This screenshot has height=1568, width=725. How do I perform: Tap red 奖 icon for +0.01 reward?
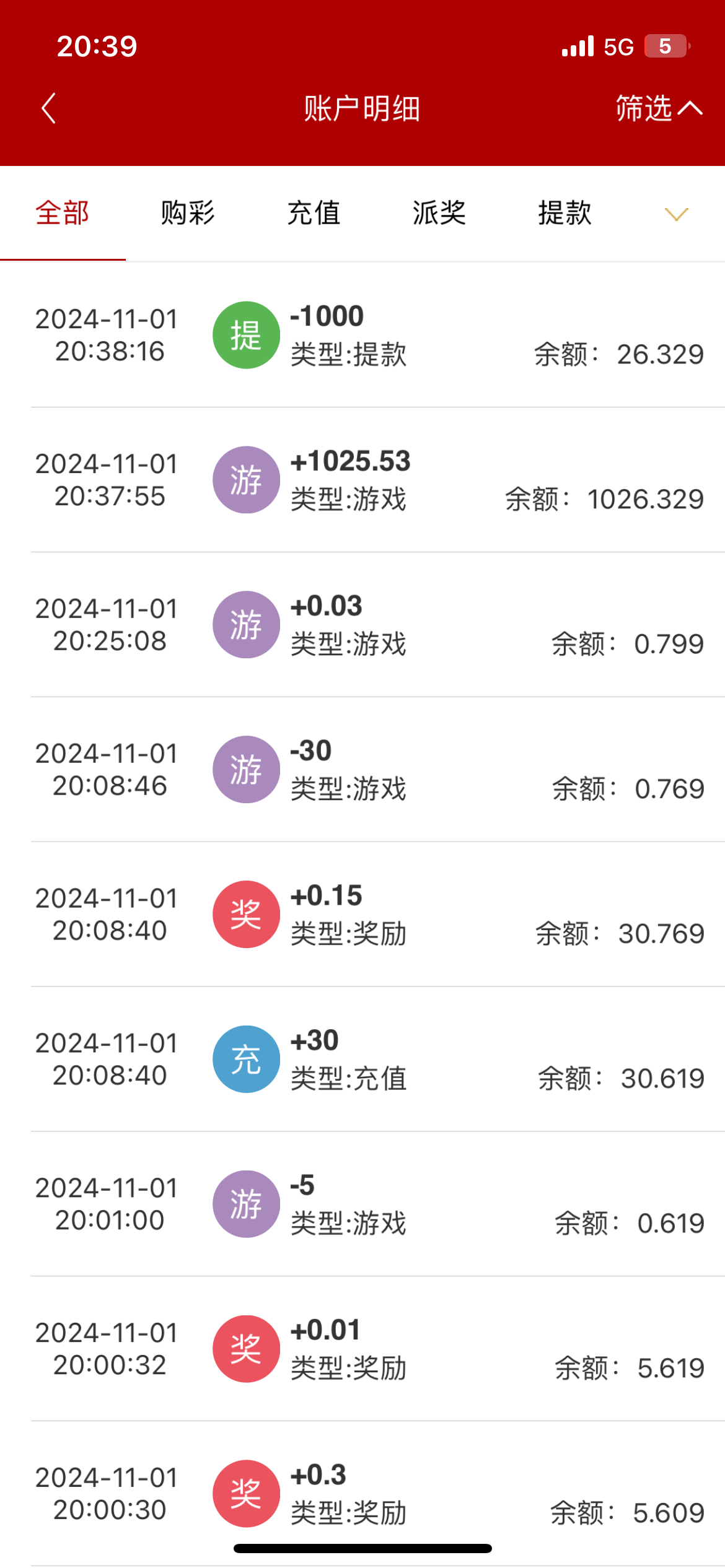tap(246, 1349)
